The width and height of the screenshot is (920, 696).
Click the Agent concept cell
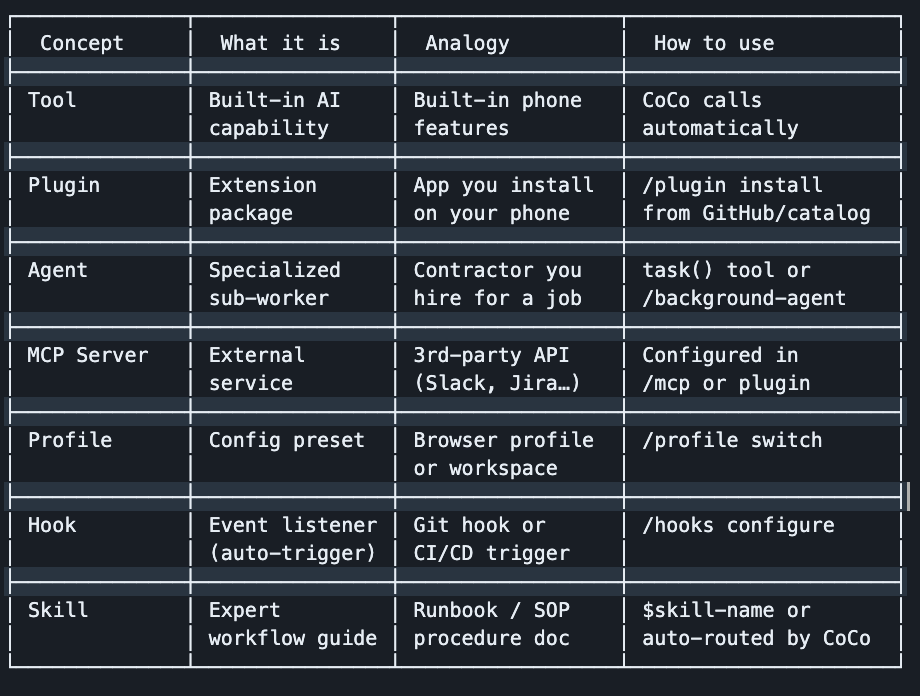(x=58, y=271)
